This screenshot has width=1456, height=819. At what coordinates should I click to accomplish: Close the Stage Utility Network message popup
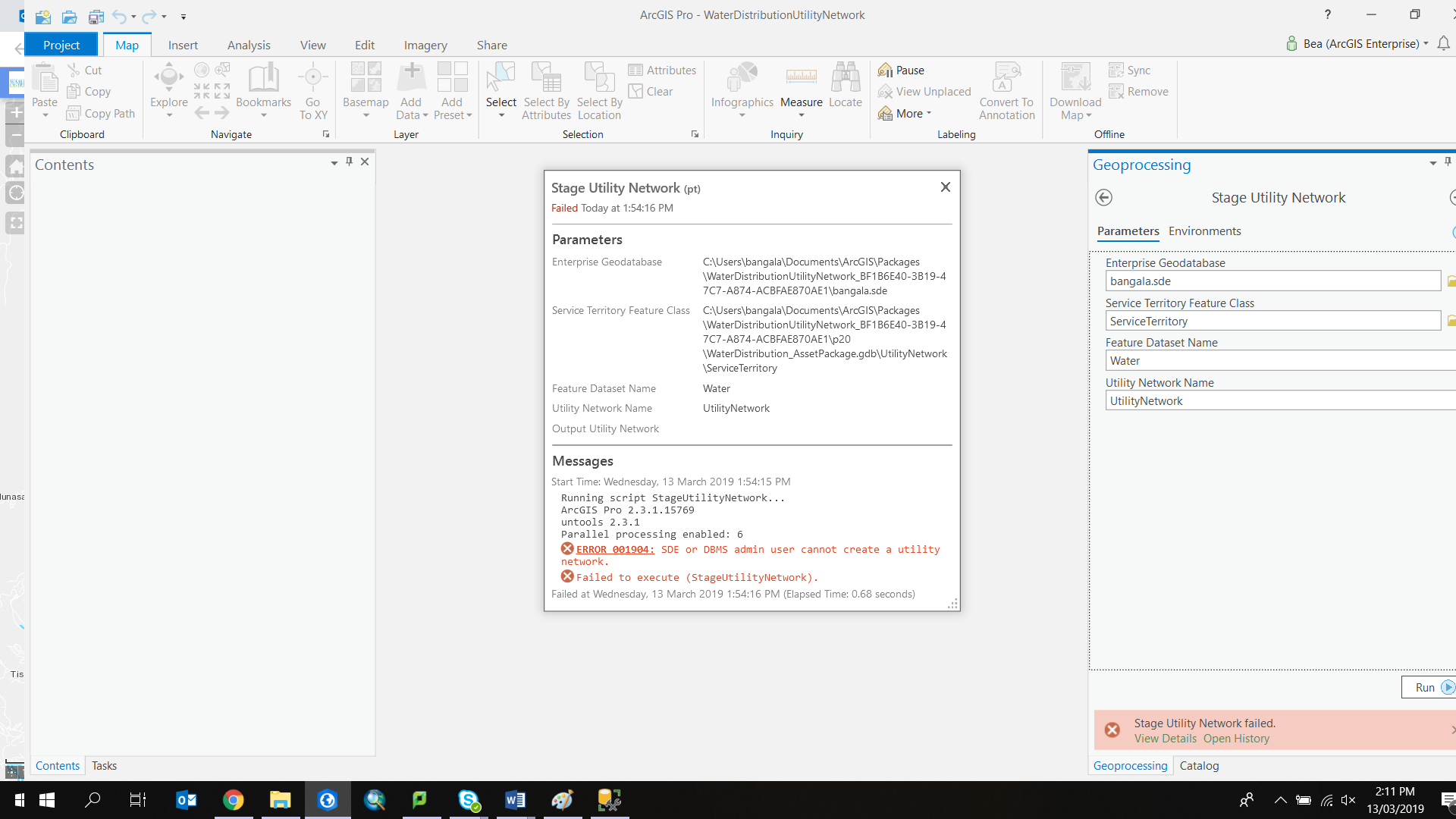pos(945,187)
